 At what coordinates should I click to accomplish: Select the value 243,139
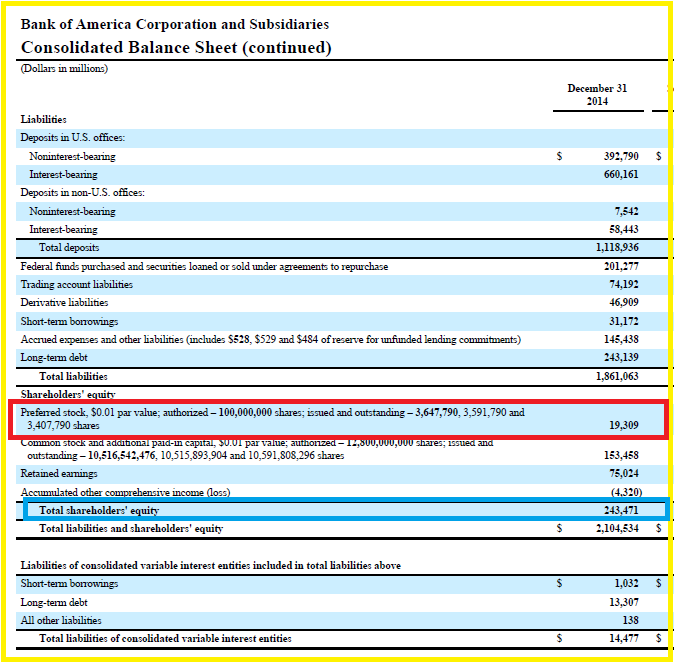tap(621, 357)
